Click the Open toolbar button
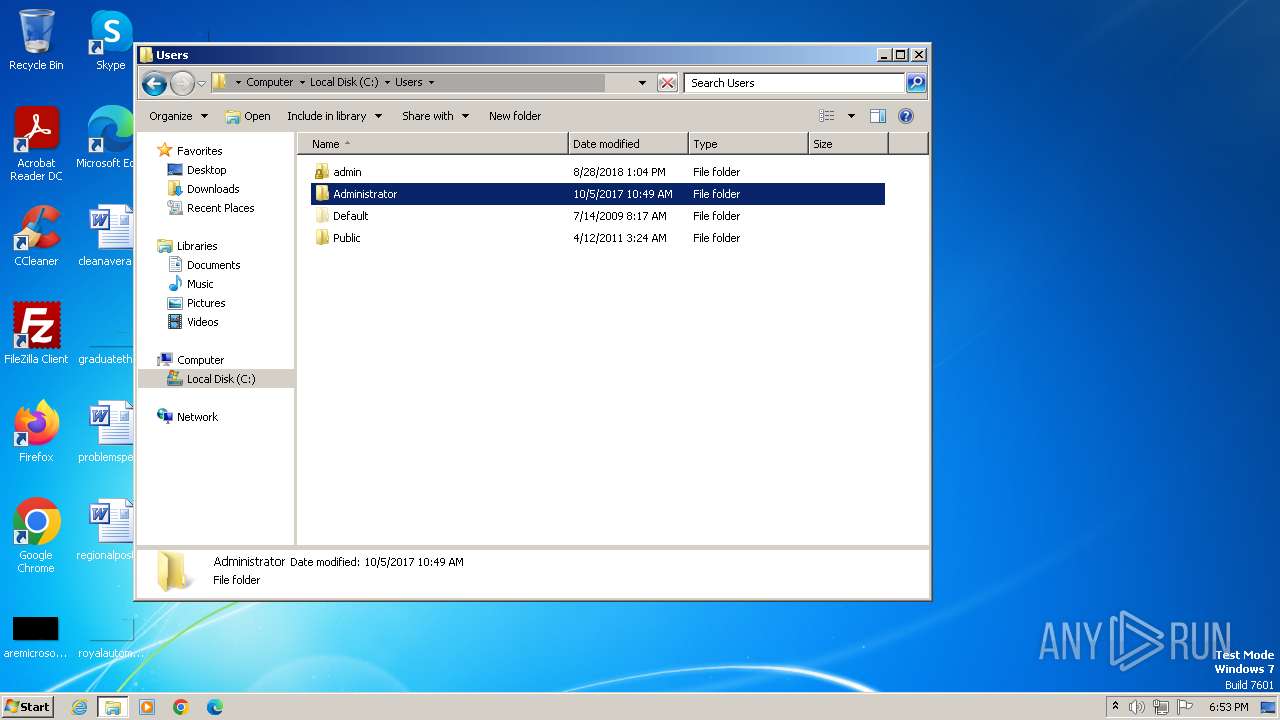 pos(248,116)
